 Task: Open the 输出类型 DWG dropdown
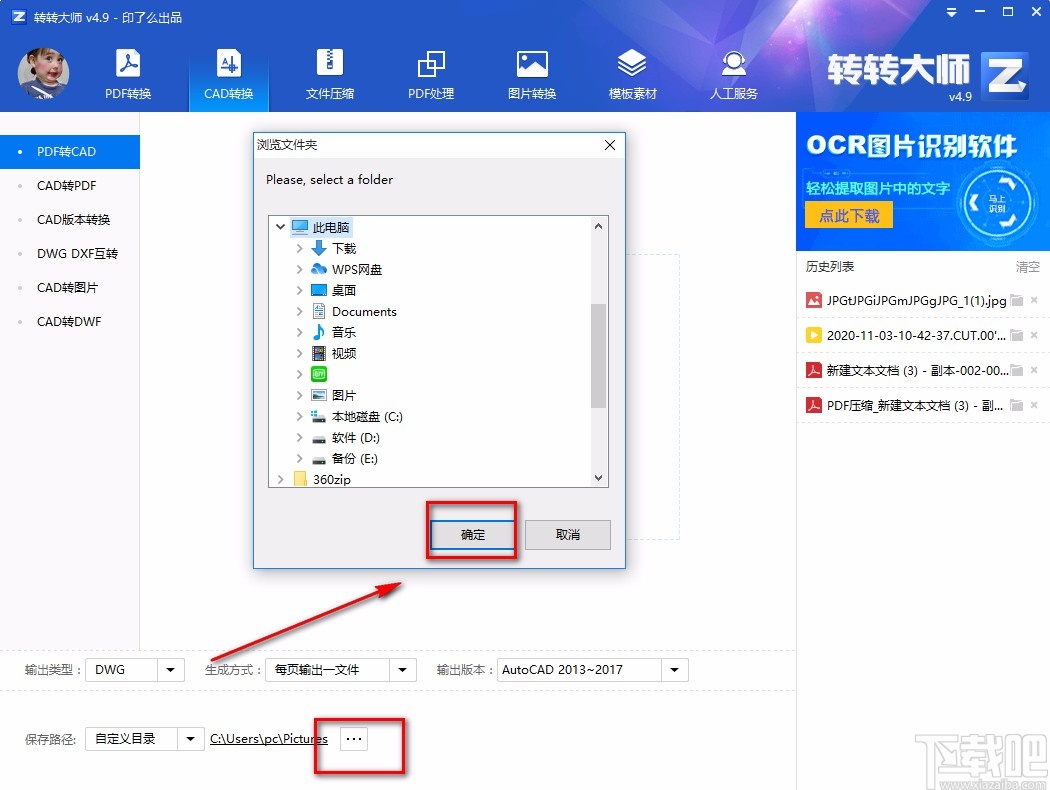click(169, 669)
